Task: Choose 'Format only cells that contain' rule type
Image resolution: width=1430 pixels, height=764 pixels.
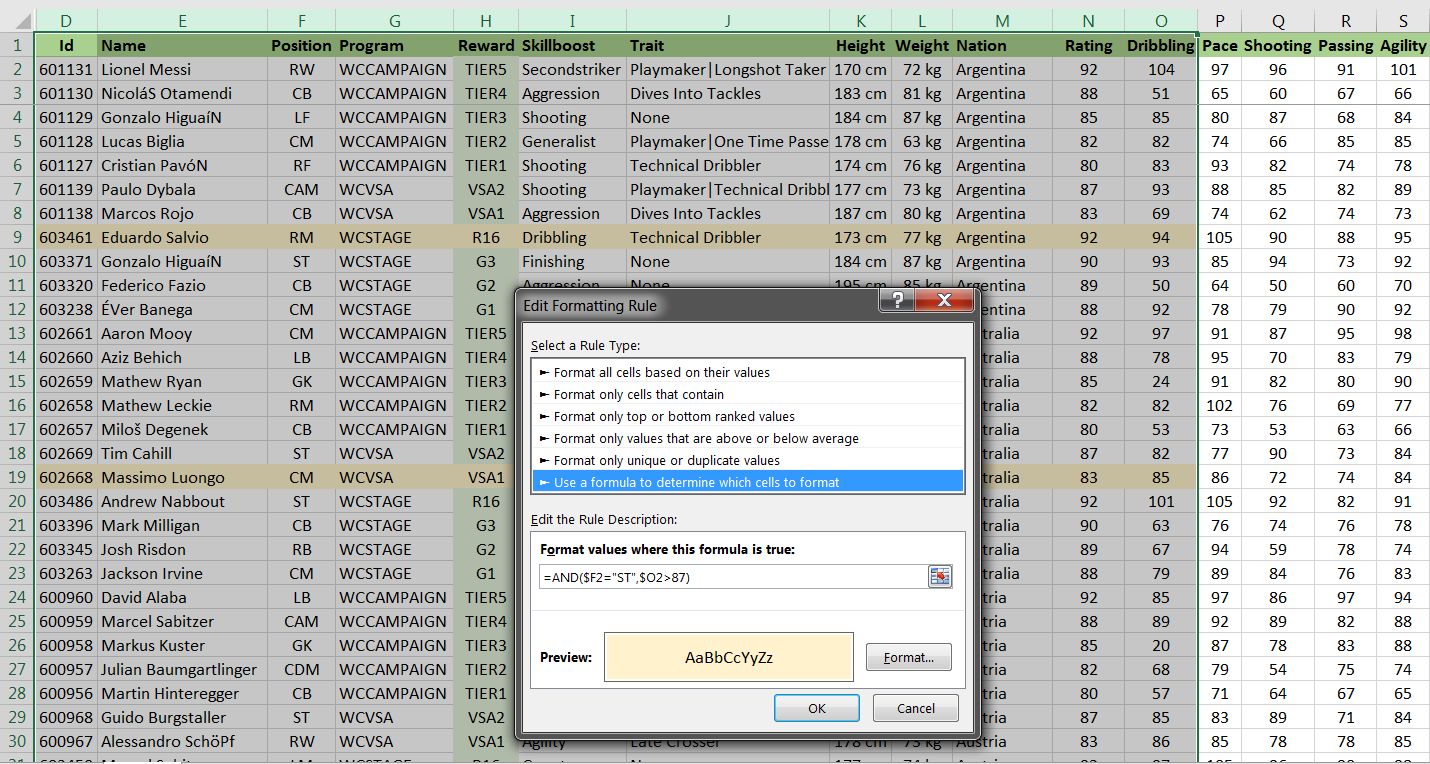Action: (x=638, y=394)
